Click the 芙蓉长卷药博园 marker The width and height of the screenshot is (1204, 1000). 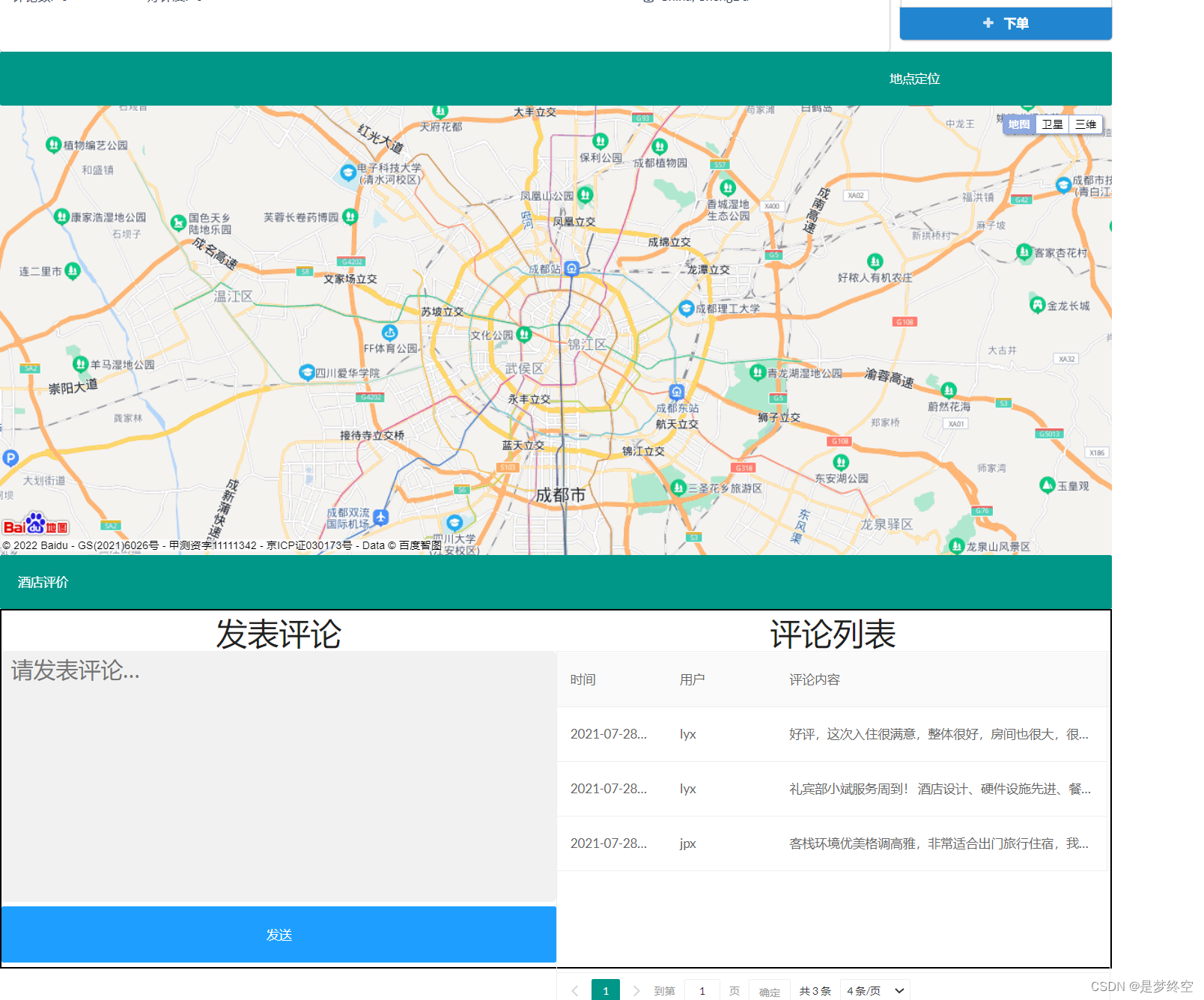point(350,217)
